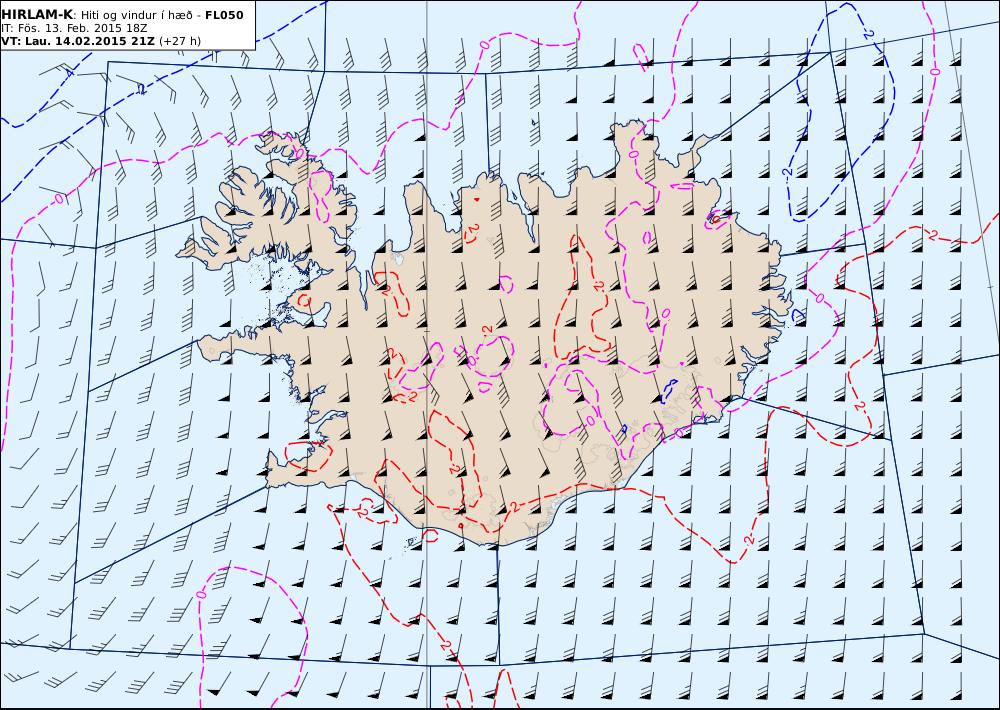Click the FL050 flight level label
Viewport: 1000px width, 710px height.
click(224, 15)
